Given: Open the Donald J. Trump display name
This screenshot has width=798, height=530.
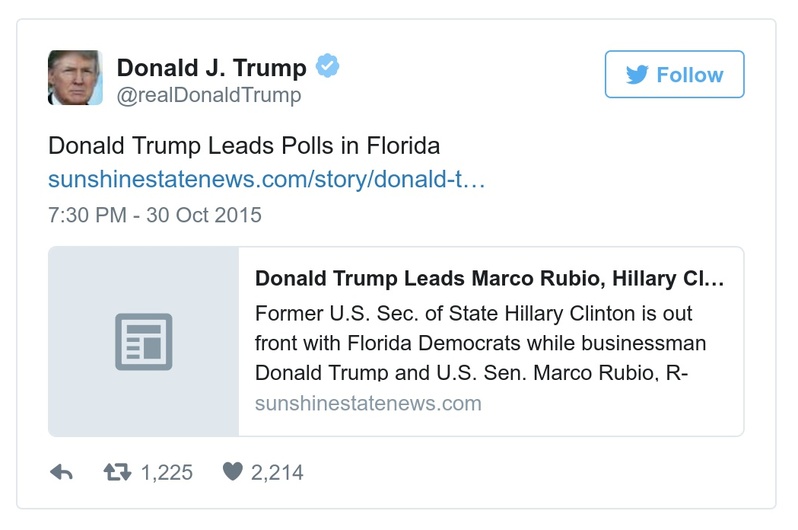Looking at the screenshot, I should [212, 68].
